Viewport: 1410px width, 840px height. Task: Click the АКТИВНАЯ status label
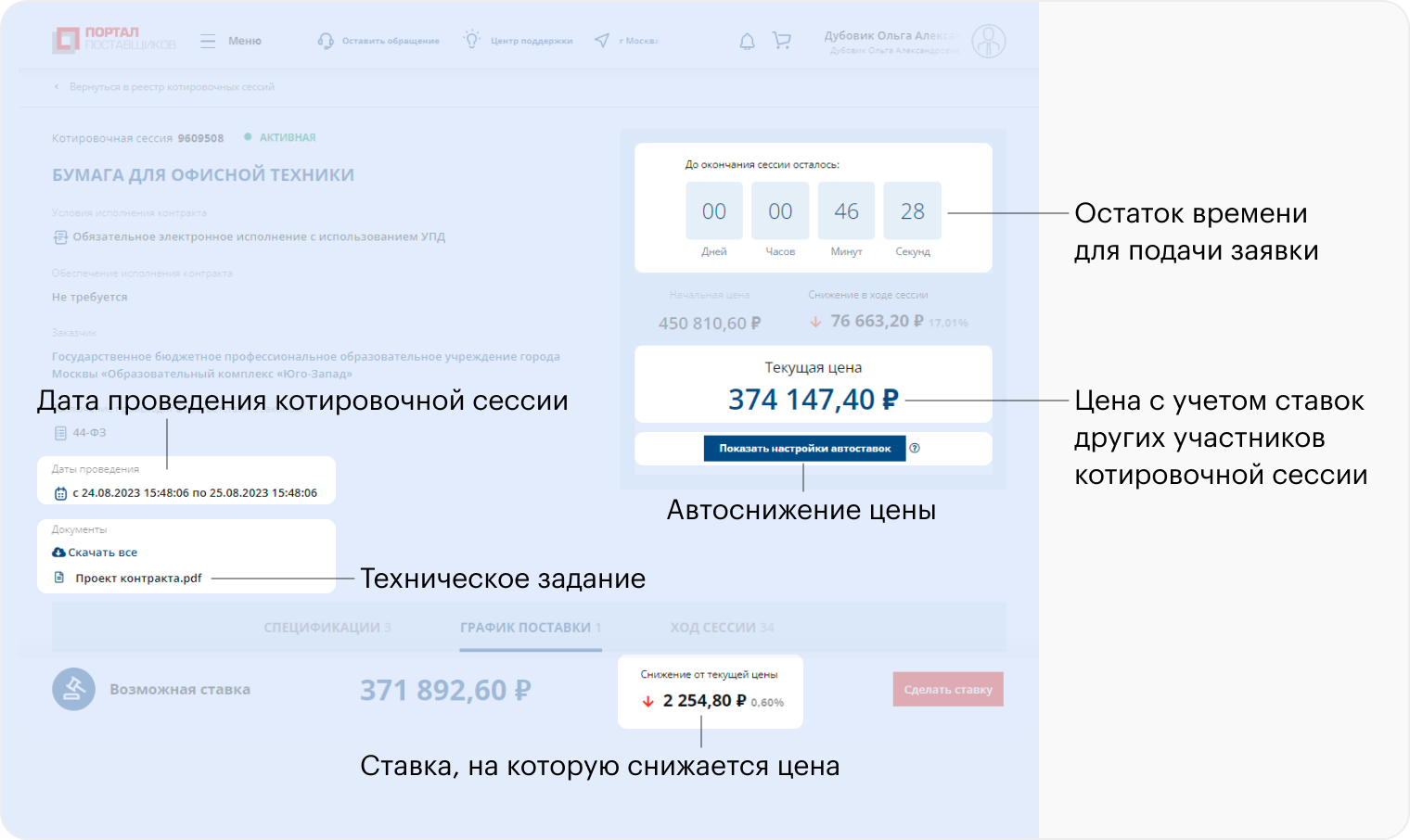click(x=288, y=137)
